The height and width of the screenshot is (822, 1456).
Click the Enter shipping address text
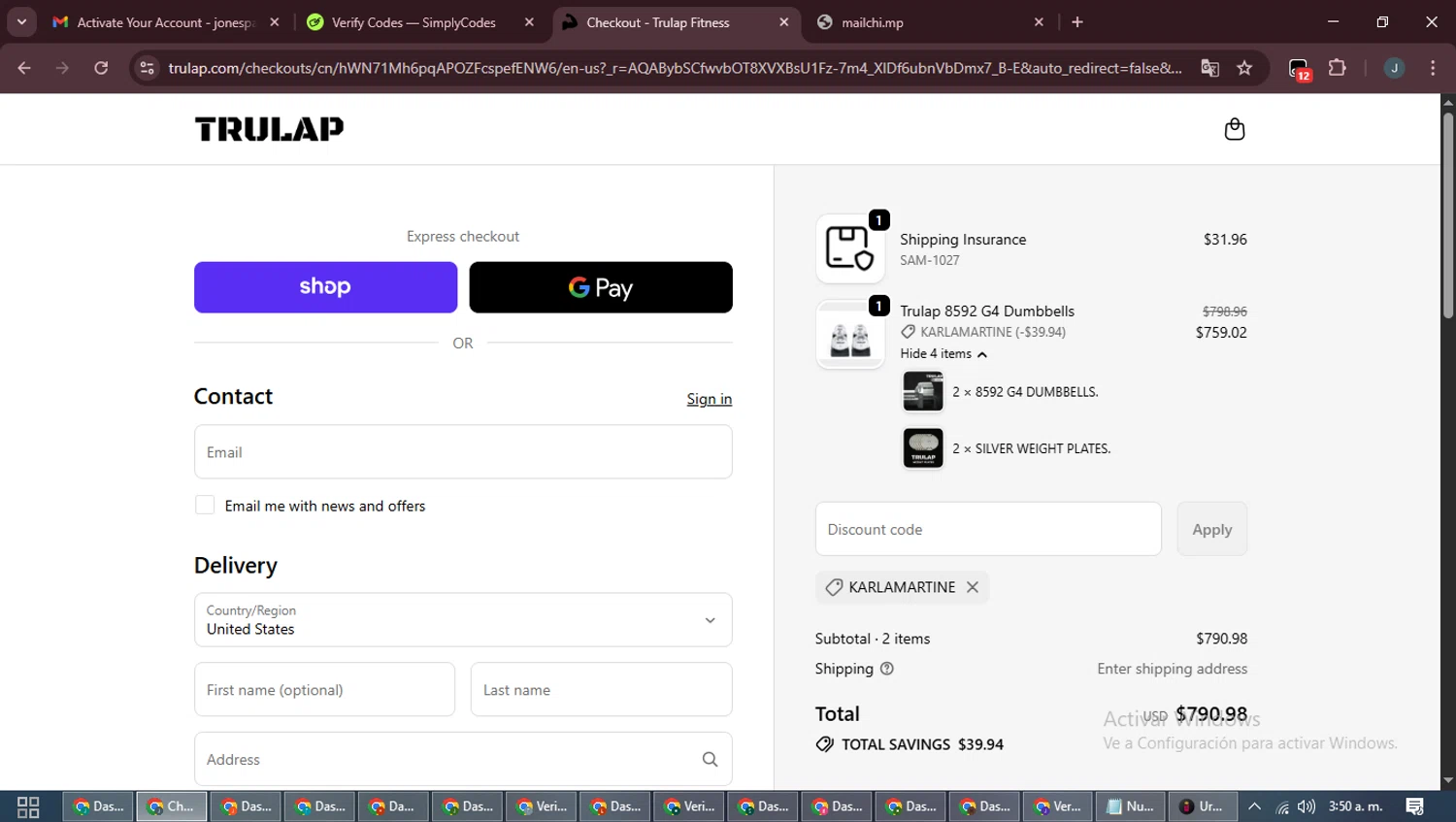(1172, 669)
